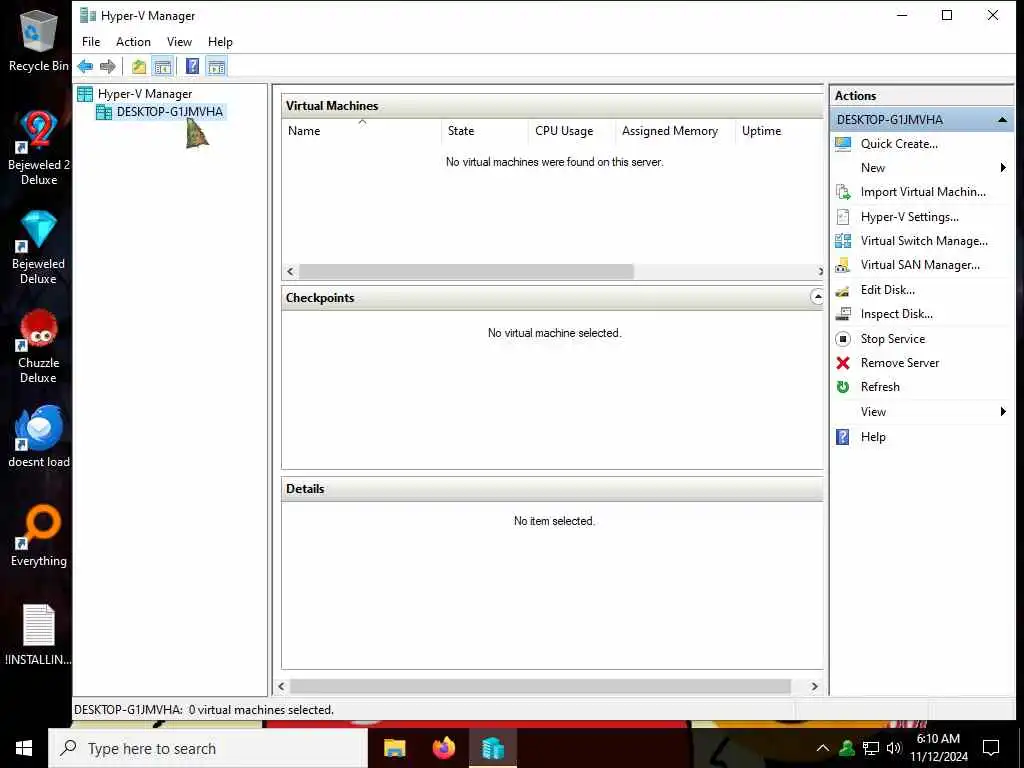Toggle the Show/Hide Action Pane toolbar icon
The width and height of the screenshot is (1024, 768).
click(x=216, y=66)
